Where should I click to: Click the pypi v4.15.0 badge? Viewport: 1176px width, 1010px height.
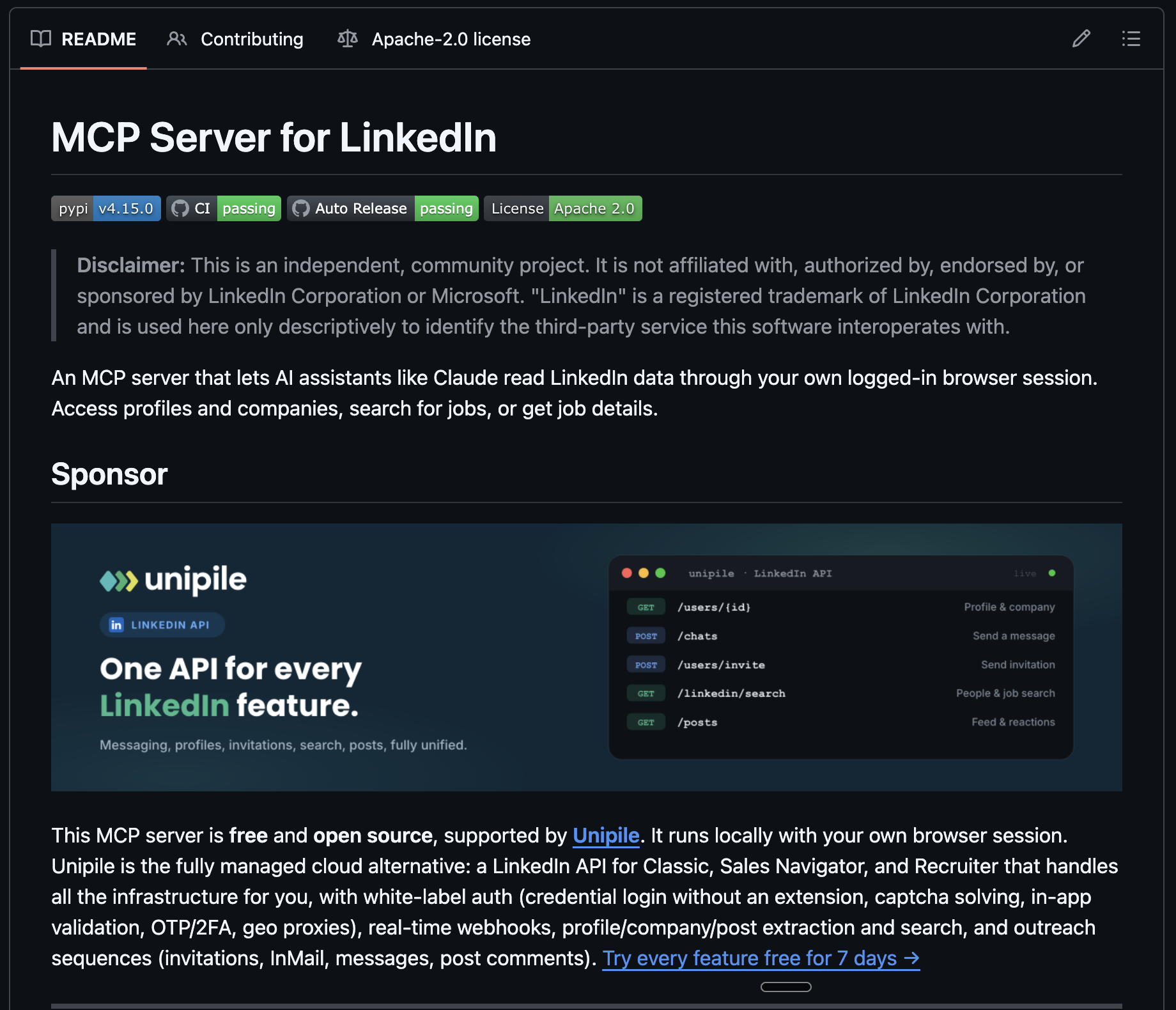click(x=106, y=208)
